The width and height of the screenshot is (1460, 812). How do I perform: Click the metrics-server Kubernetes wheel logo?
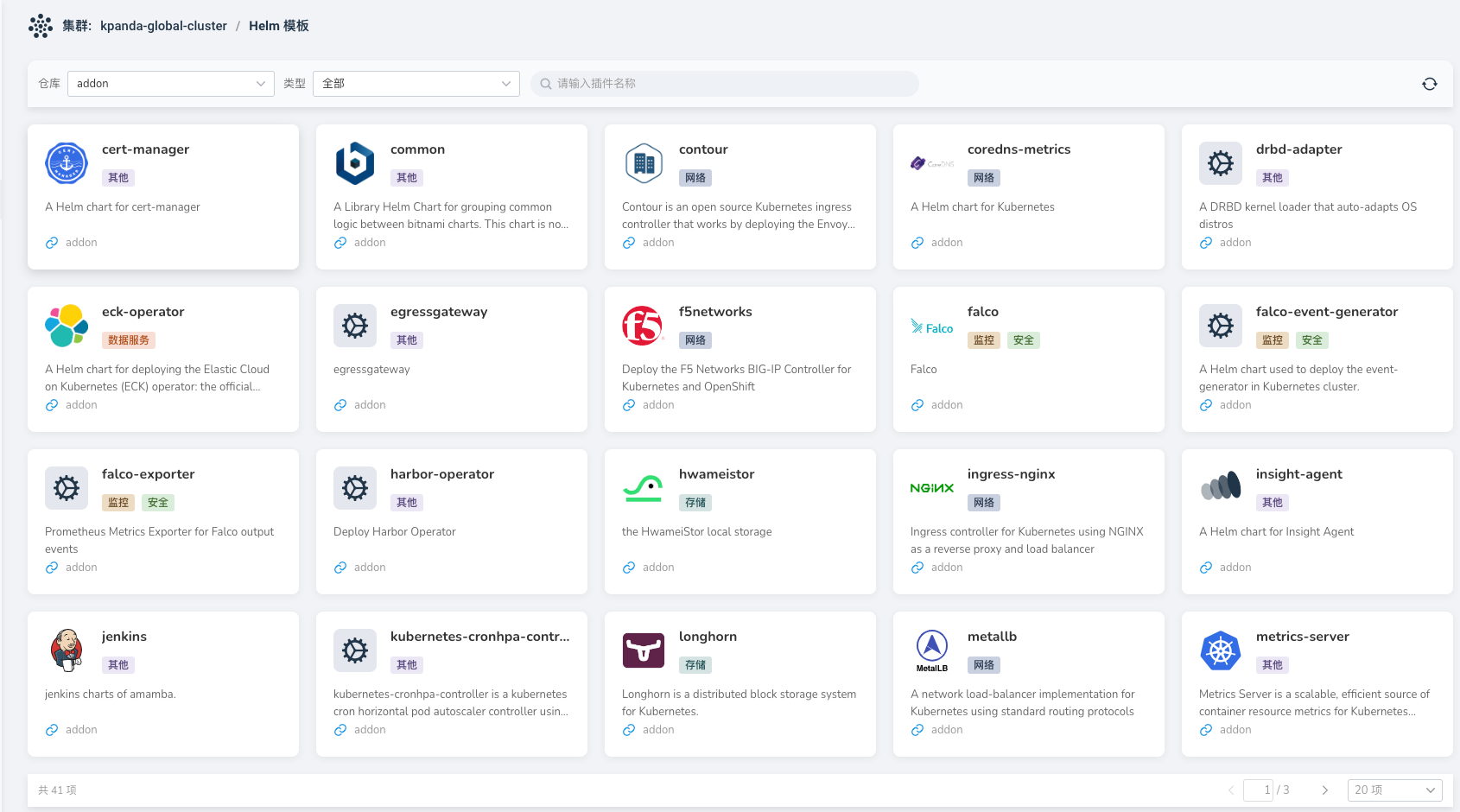1221,650
